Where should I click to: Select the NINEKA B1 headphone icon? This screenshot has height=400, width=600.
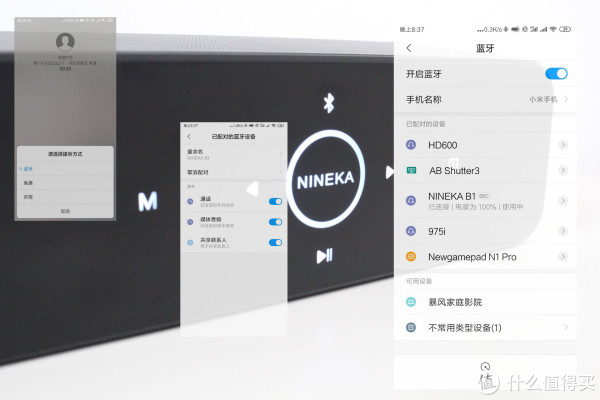tap(411, 201)
